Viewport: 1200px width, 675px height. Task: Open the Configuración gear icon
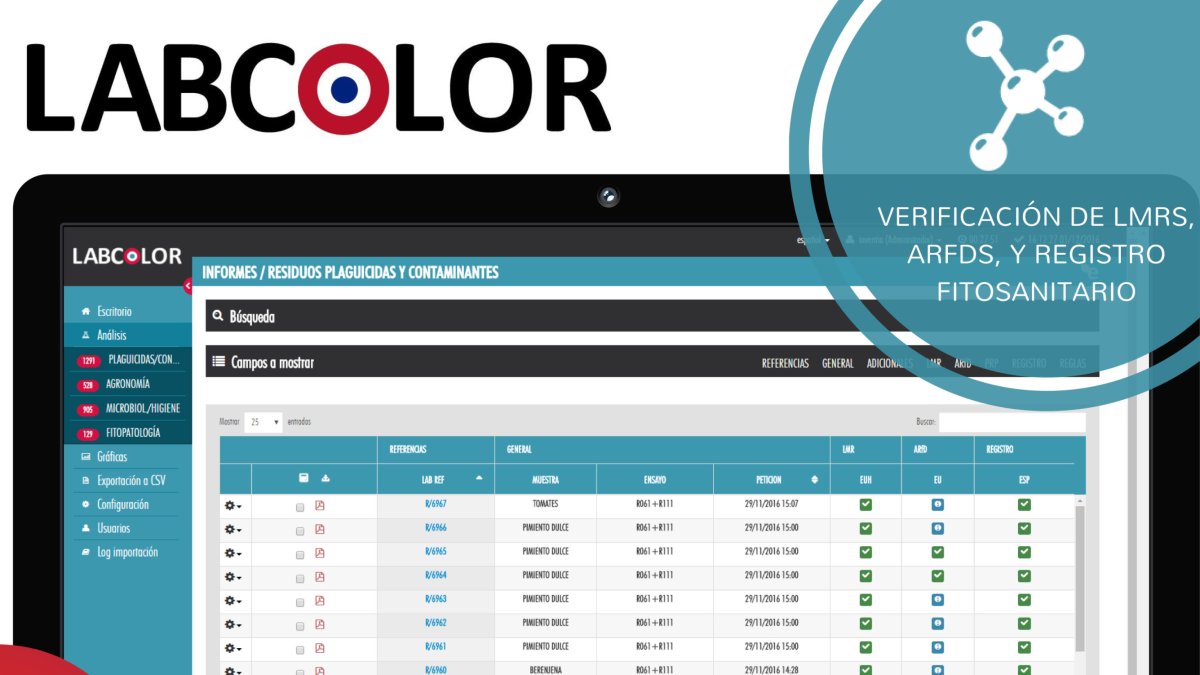coord(86,504)
